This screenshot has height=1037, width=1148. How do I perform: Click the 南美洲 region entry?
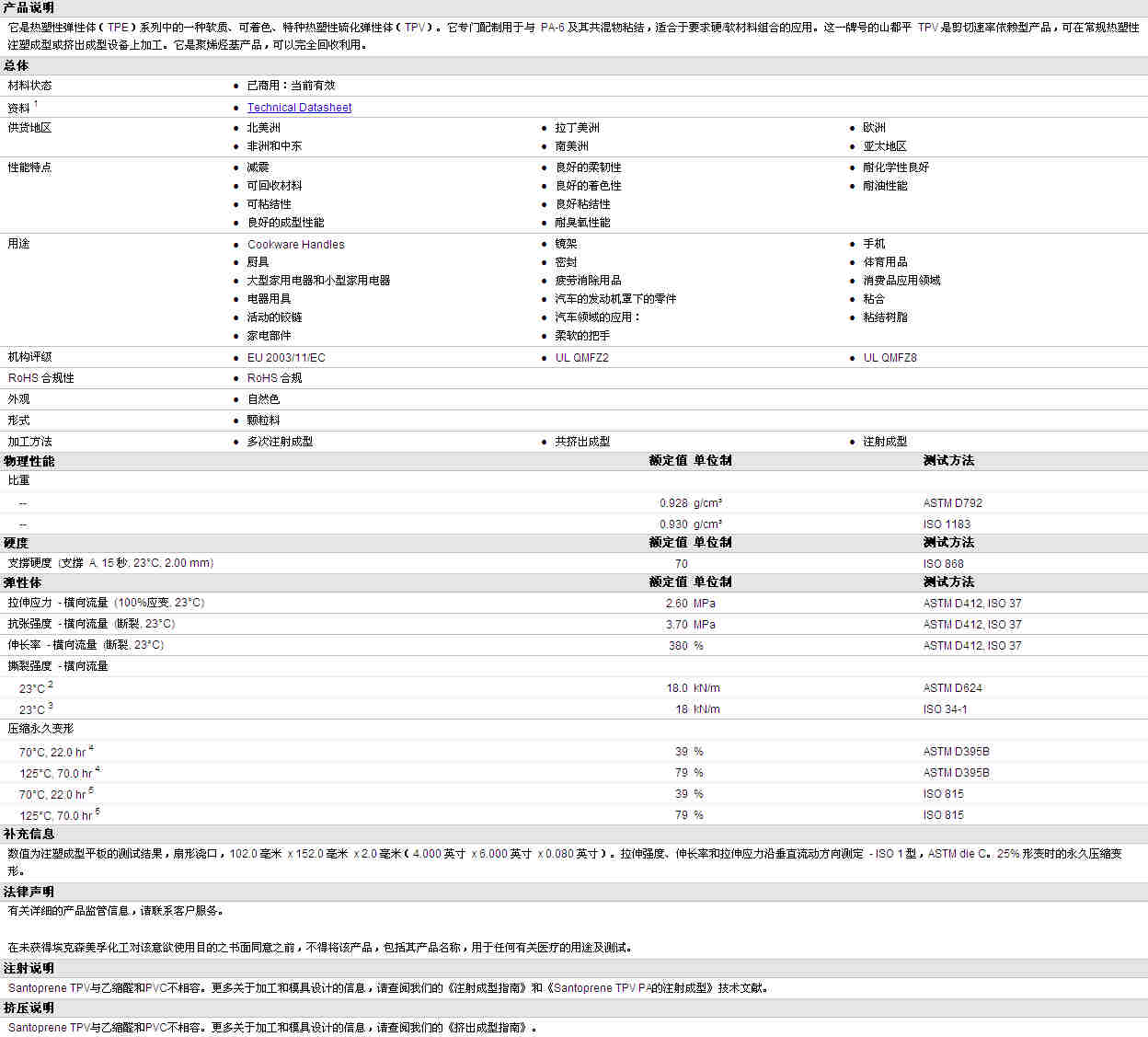click(x=572, y=146)
